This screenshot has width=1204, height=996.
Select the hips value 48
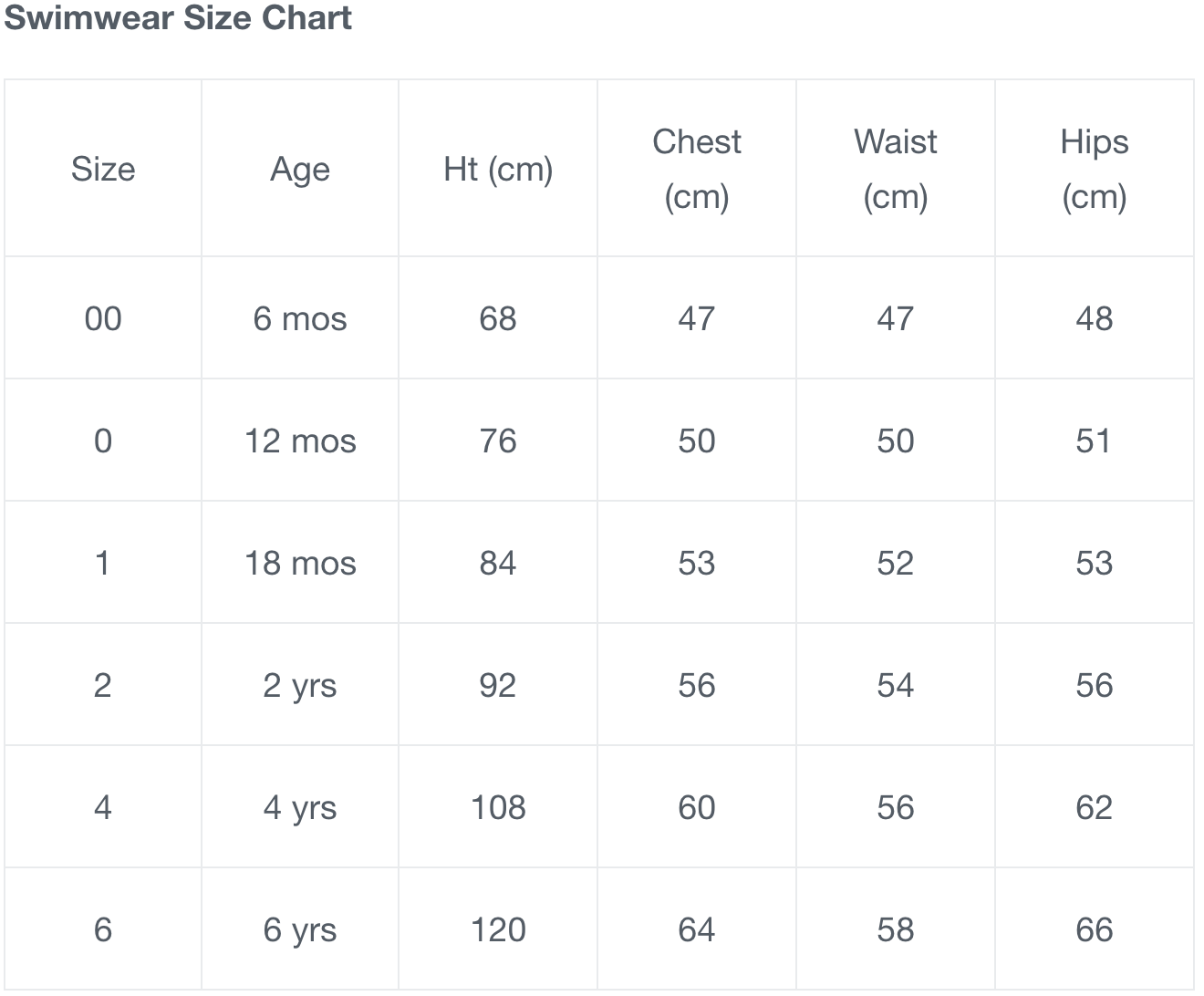point(1095,318)
